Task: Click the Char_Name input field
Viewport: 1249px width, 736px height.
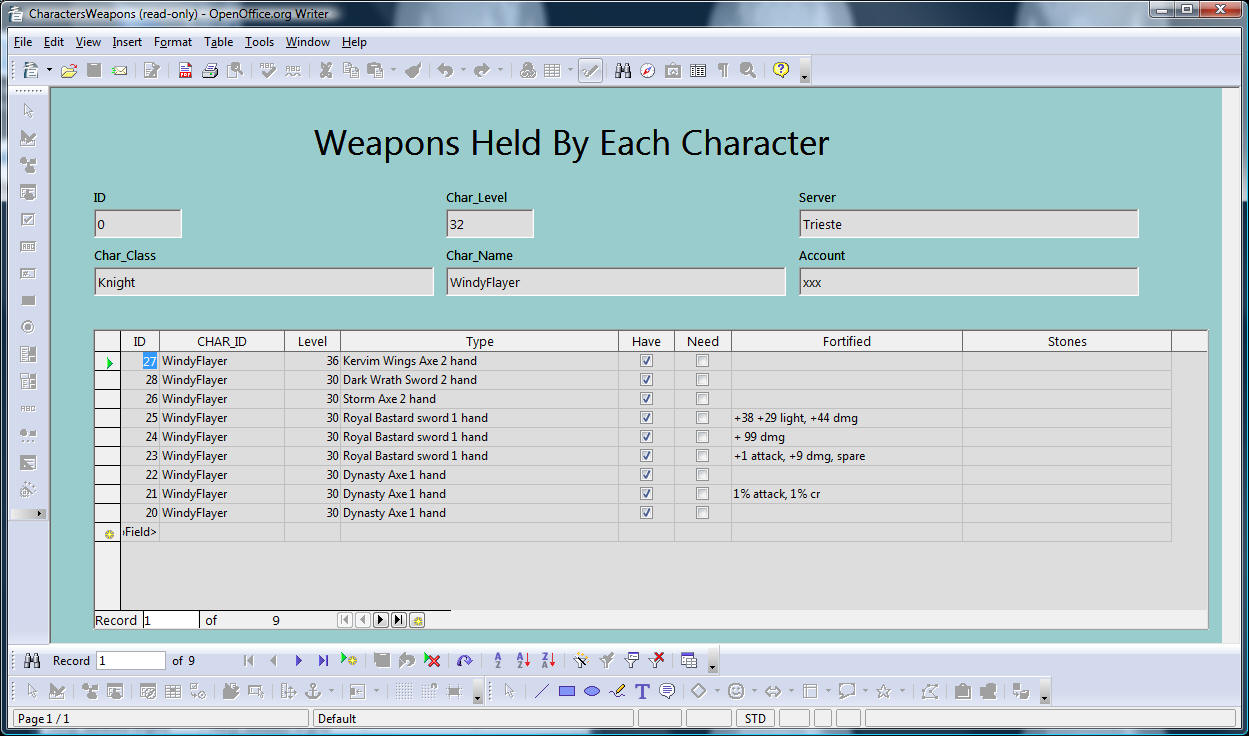Action: click(615, 282)
